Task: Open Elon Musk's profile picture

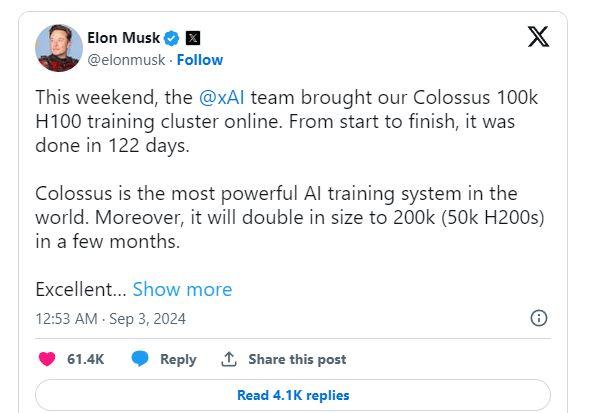Action: coord(59,48)
